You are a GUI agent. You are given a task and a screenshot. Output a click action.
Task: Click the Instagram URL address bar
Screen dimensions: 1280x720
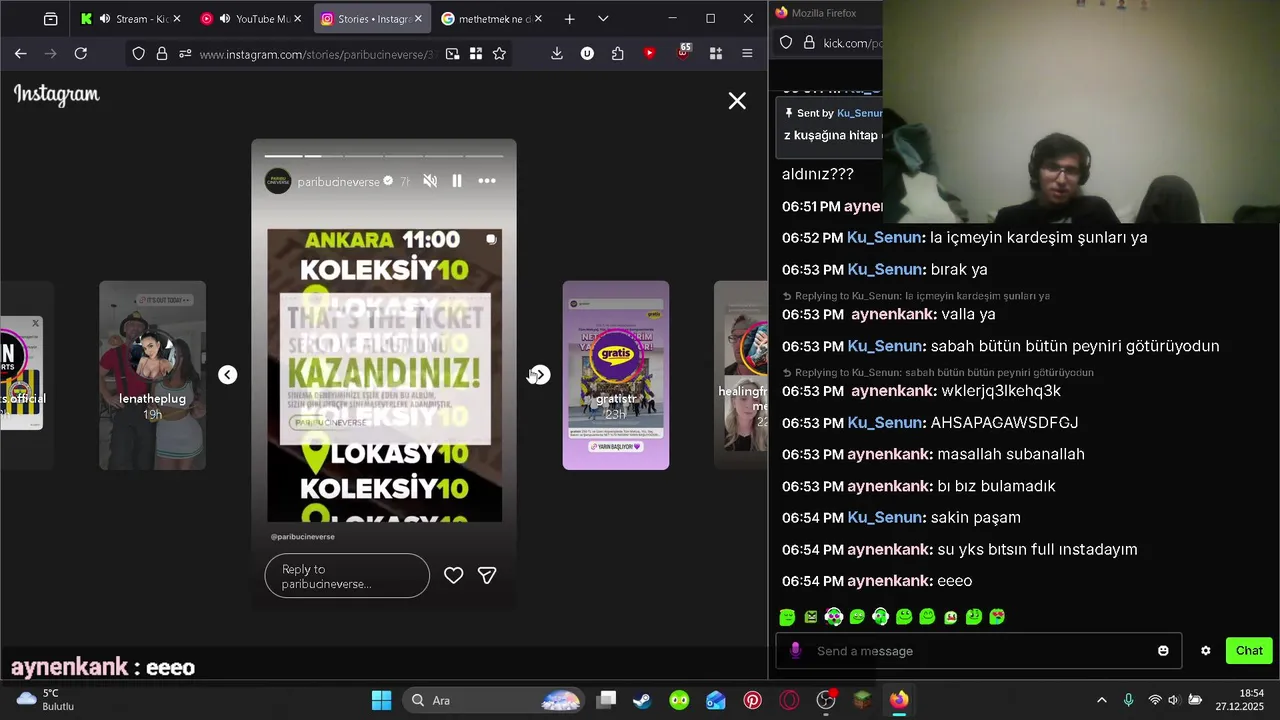click(x=317, y=54)
